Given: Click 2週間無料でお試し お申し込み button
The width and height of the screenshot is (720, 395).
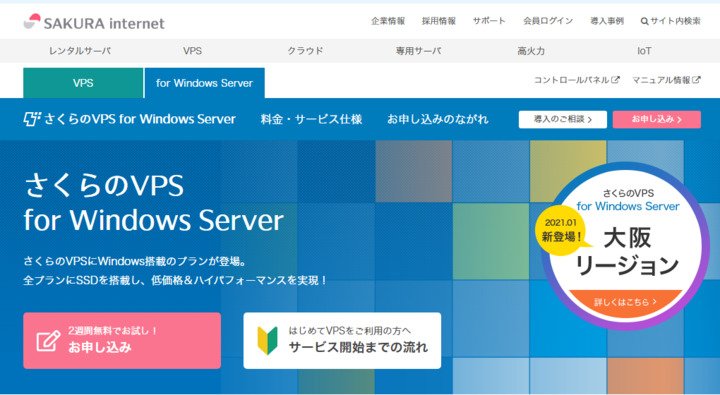Looking at the screenshot, I should (x=122, y=340).
